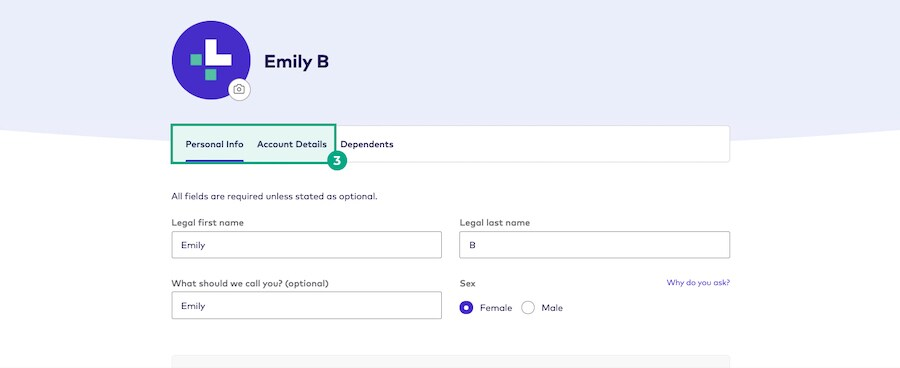
Task: Click the "Sex" field label
Action: (x=467, y=284)
